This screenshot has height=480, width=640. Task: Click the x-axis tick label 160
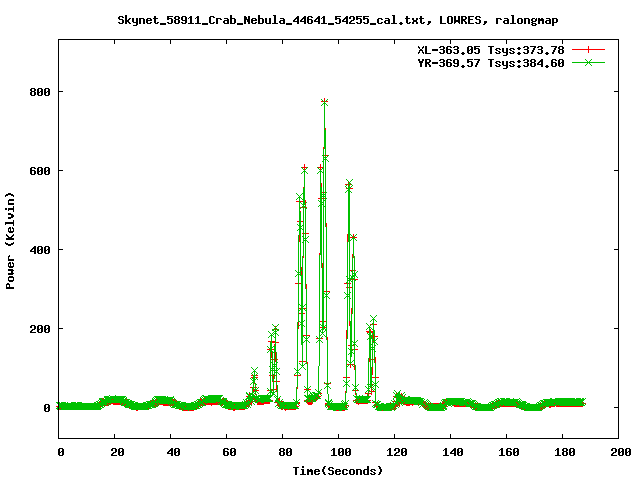pos(509,452)
